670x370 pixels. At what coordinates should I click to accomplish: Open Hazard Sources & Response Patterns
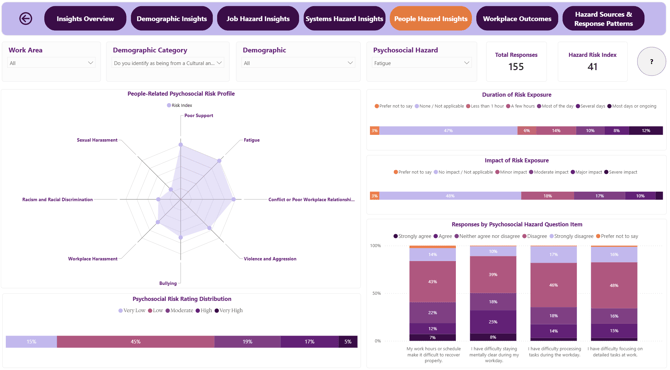pyautogui.click(x=603, y=18)
